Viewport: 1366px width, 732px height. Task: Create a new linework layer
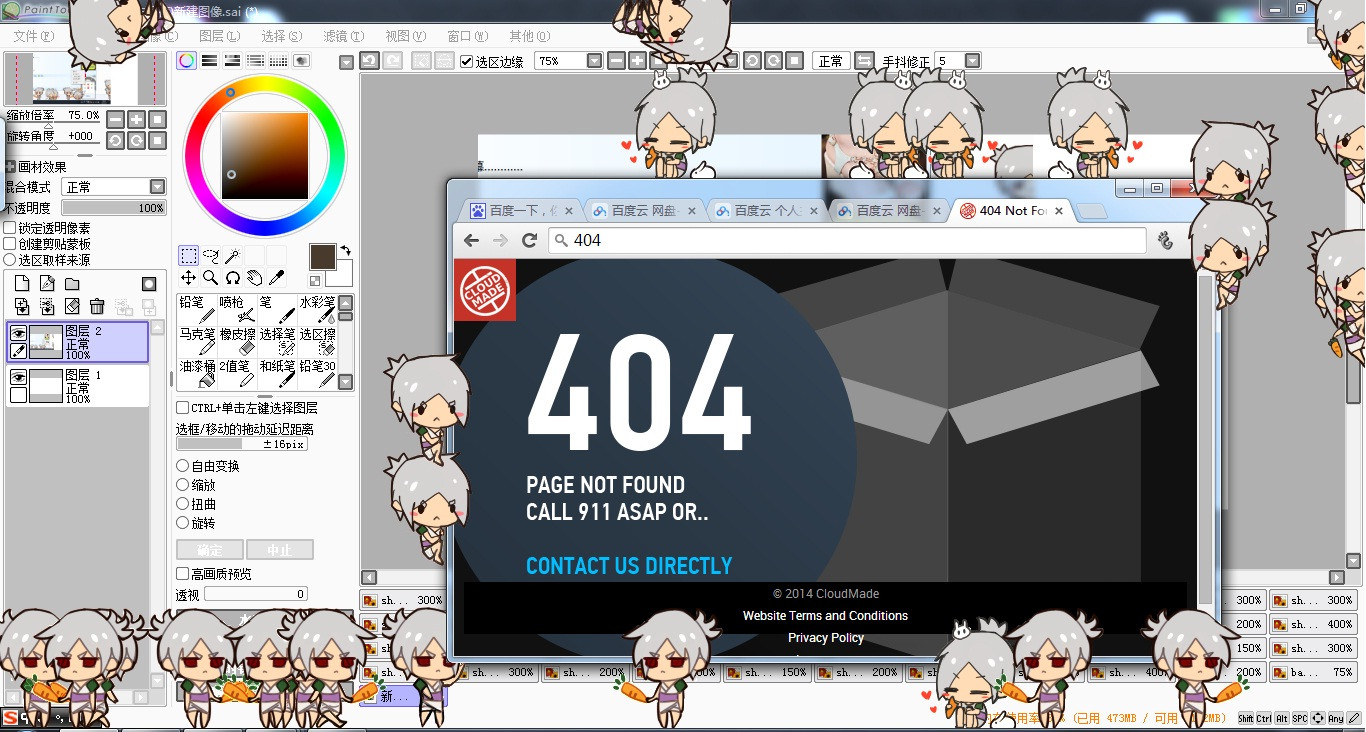[x=47, y=284]
